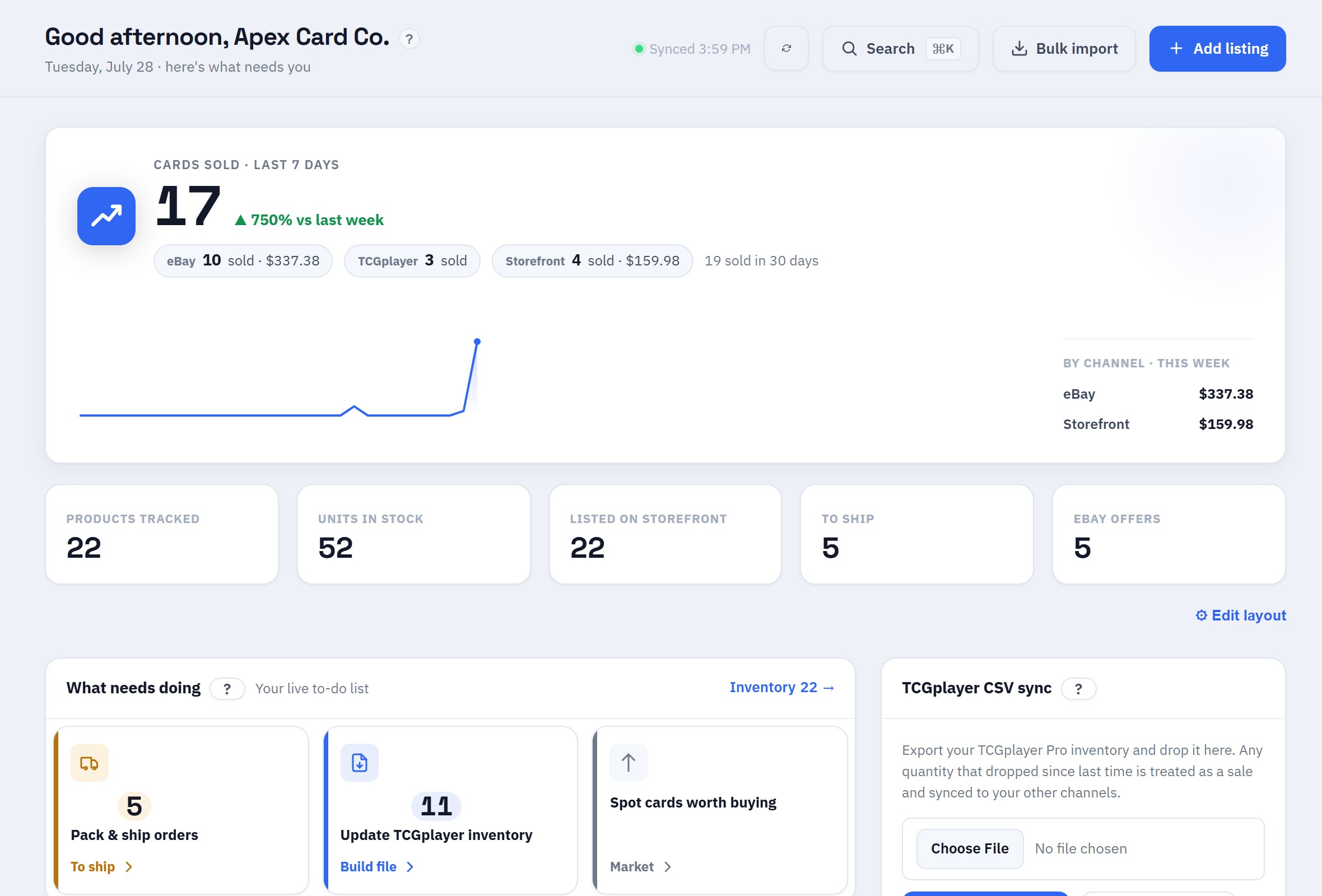Select the Storefront sold channel chip
Screen dimensions: 1322x896
pos(592,261)
